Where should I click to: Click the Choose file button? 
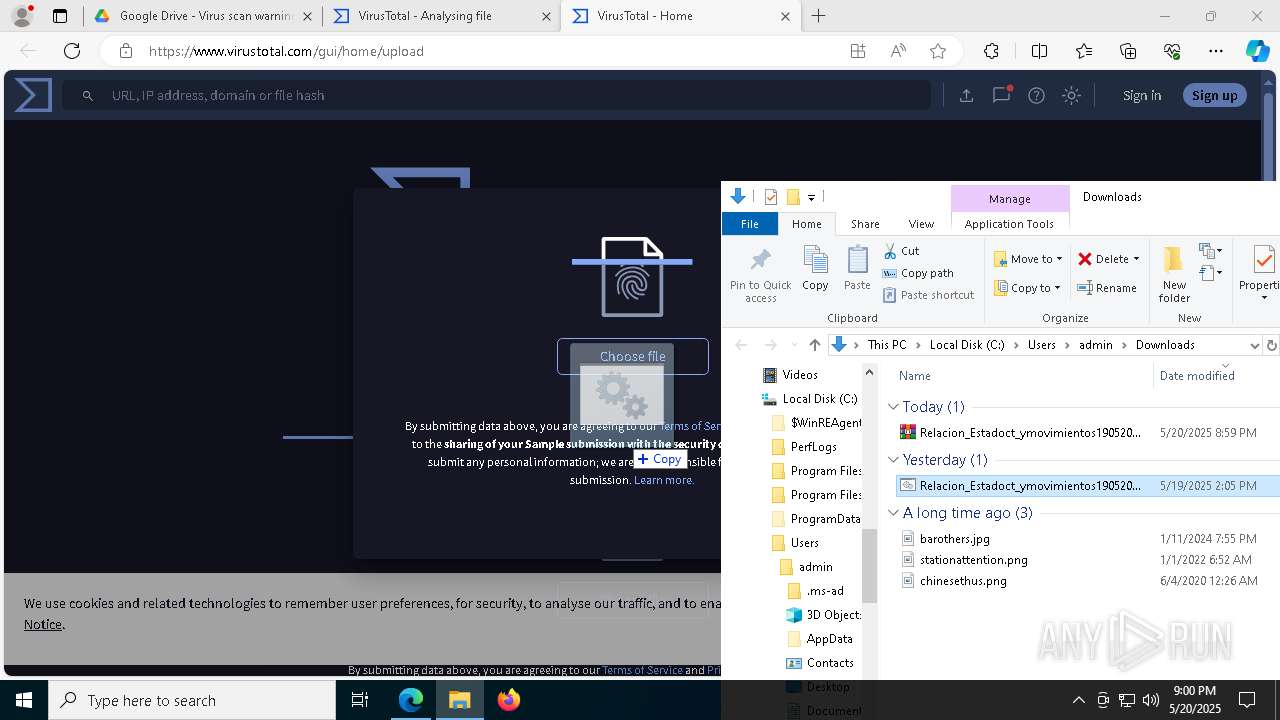click(633, 356)
